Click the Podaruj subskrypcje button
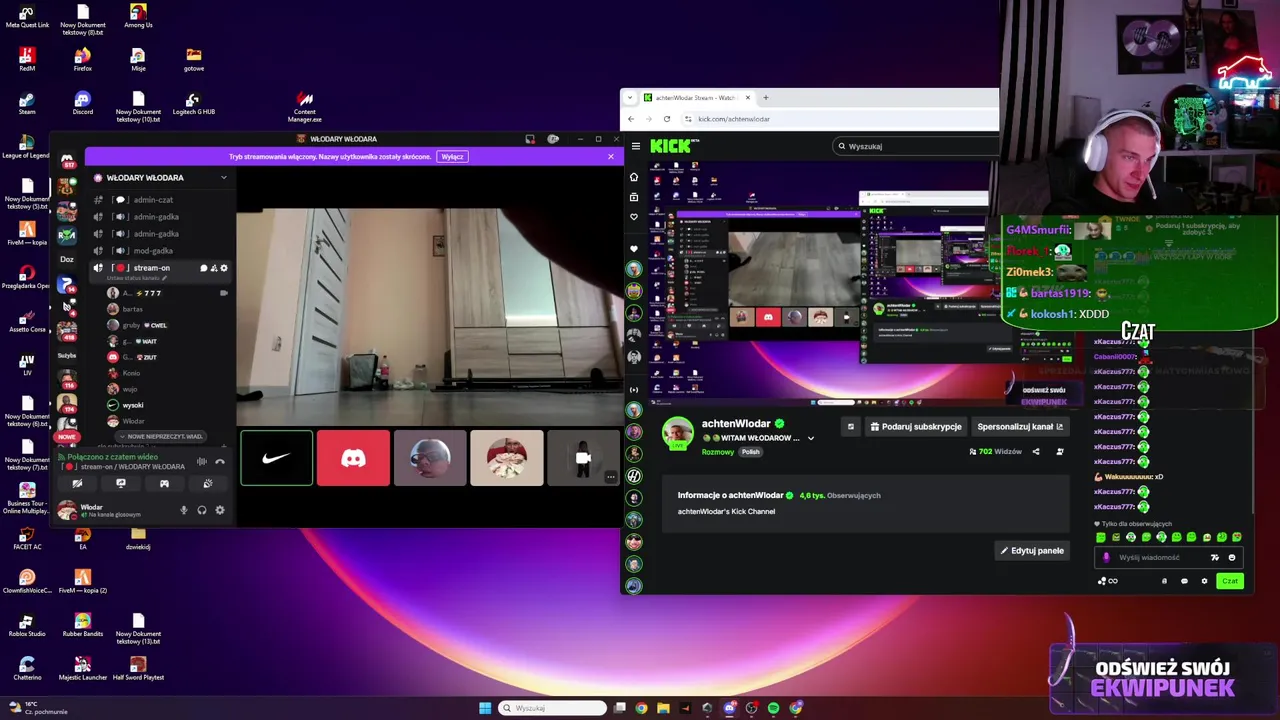This screenshot has width=1280, height=720. 915,426
